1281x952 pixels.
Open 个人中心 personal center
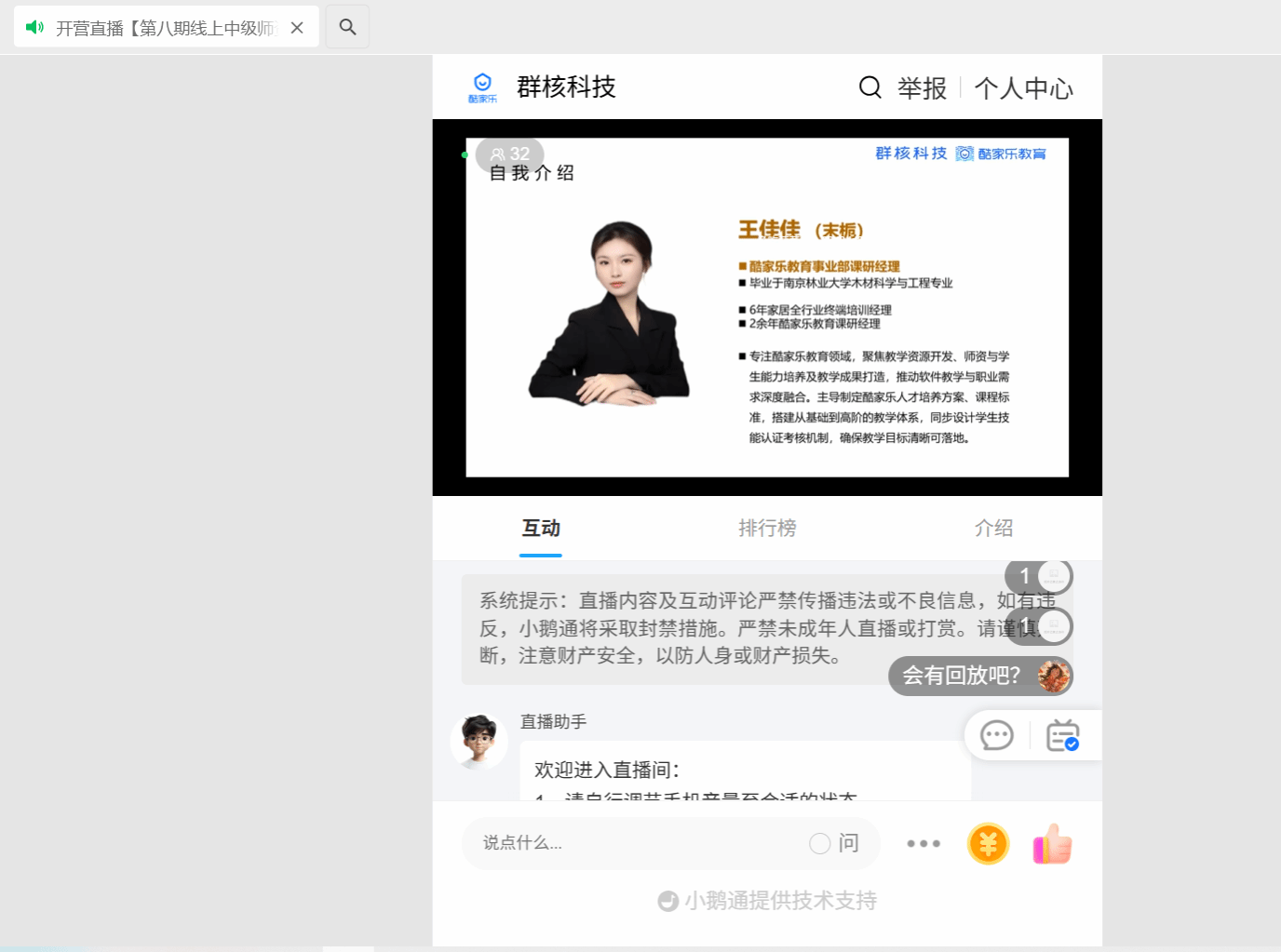pos(1023,88)
